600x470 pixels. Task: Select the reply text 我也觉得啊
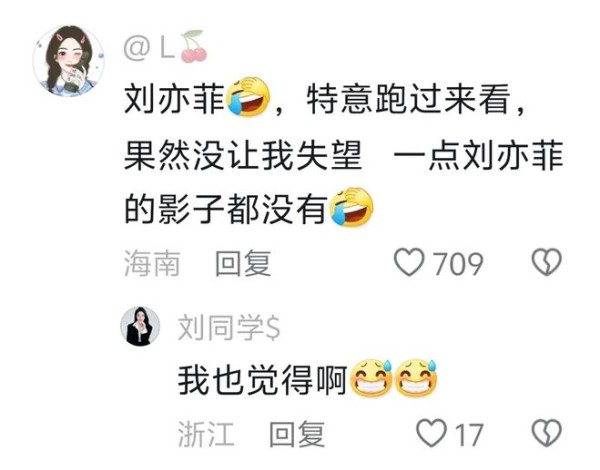pyautogui.click(x=262, y=380)
